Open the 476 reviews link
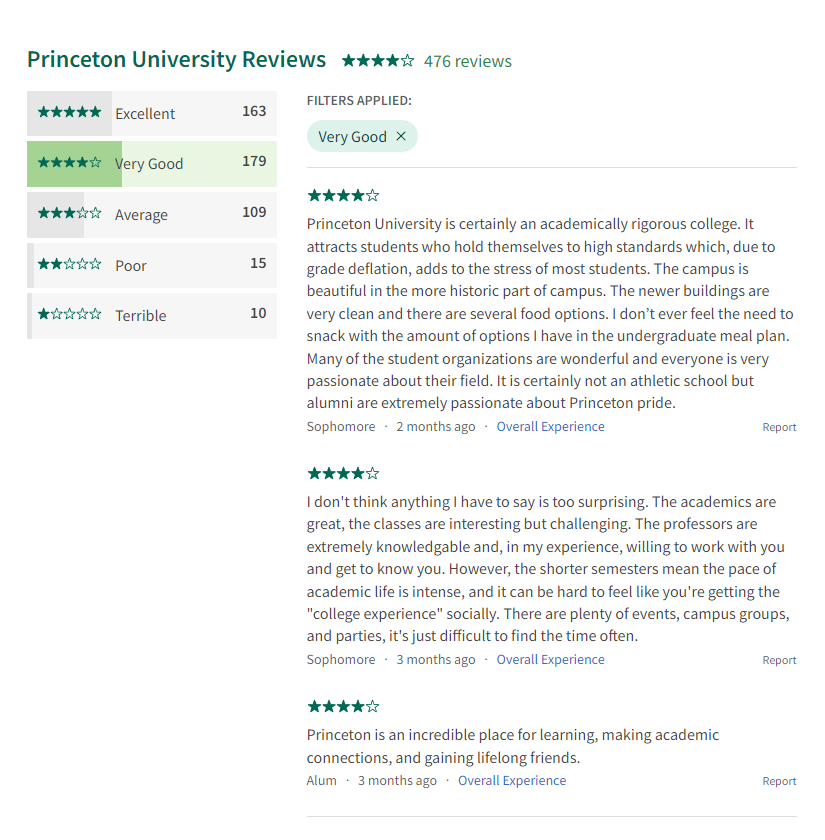Screen dimensions: 825x840 pyautogui.click(x=468, y=61)
